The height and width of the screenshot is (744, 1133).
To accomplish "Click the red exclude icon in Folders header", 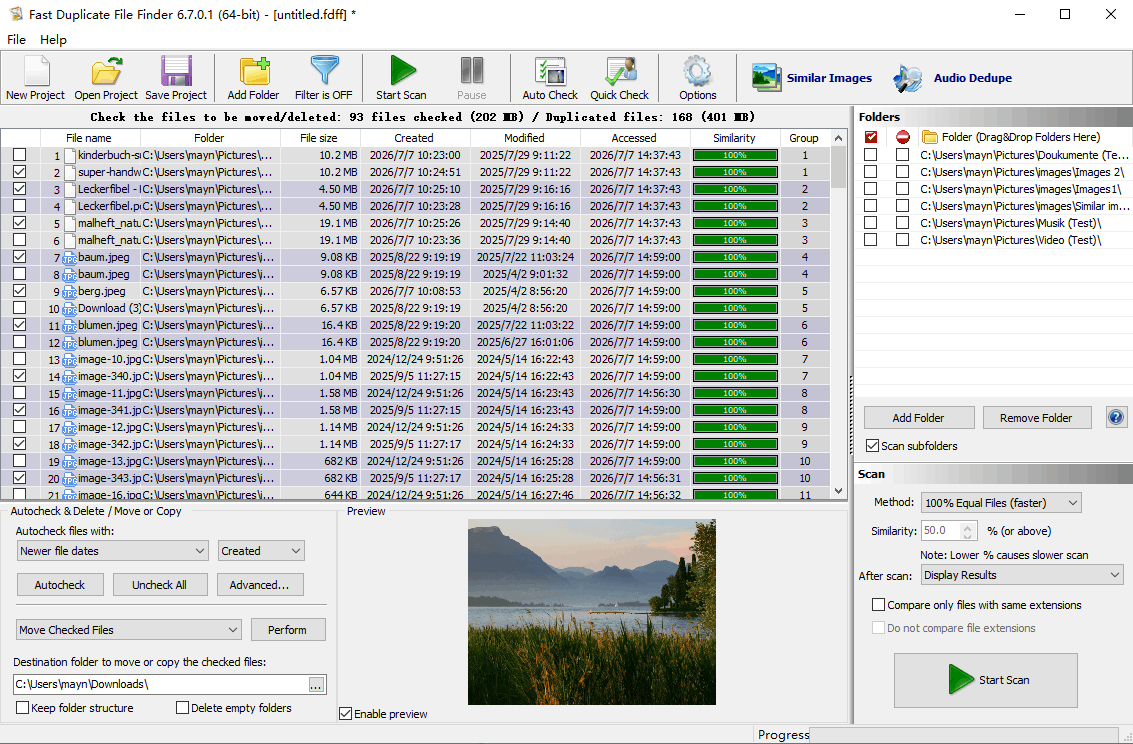I will pyautogui.click(x=902, y=137).
